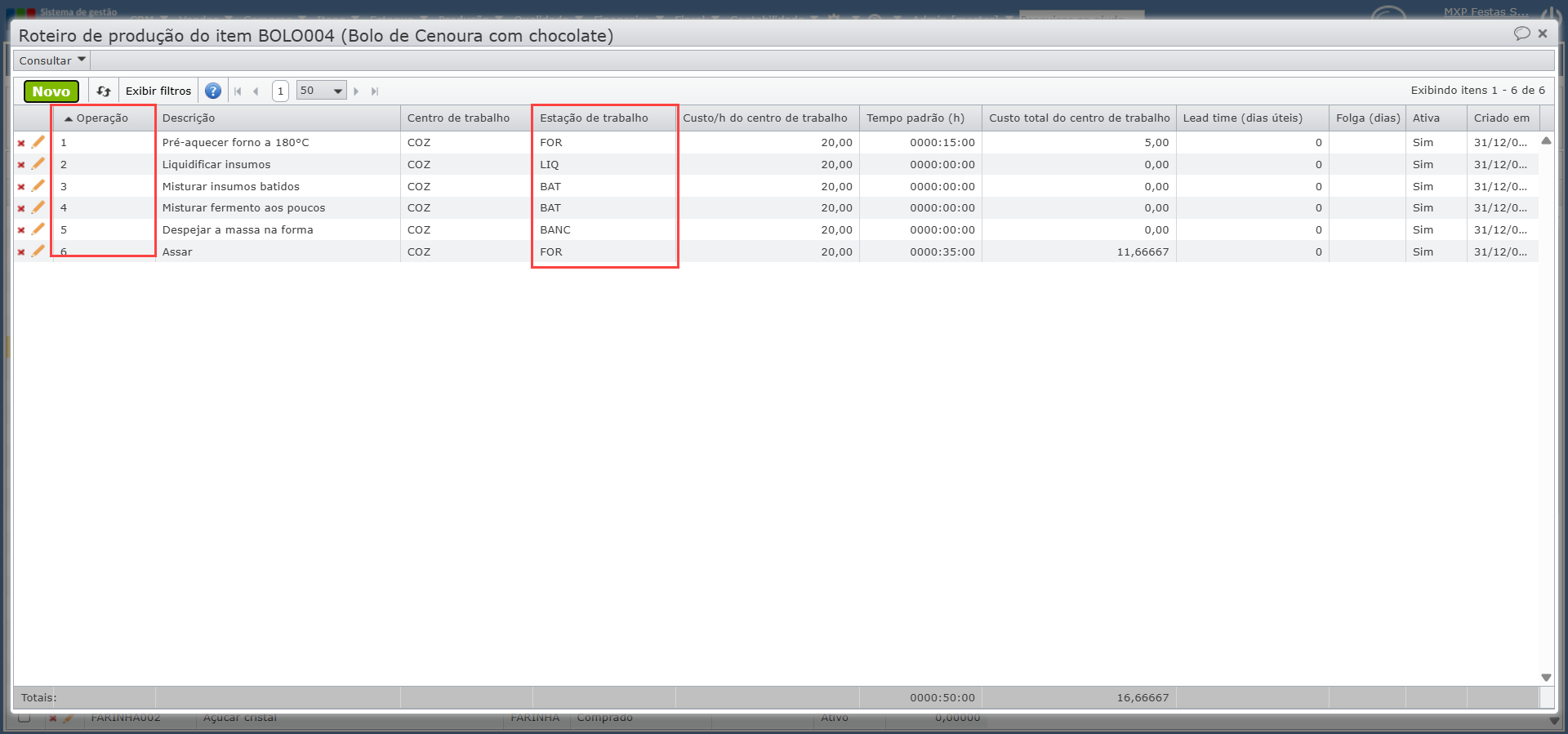Edit the Liquidificar insumos operation
Viewport: 1568px width, 734px height.
[x=38, y=164]
